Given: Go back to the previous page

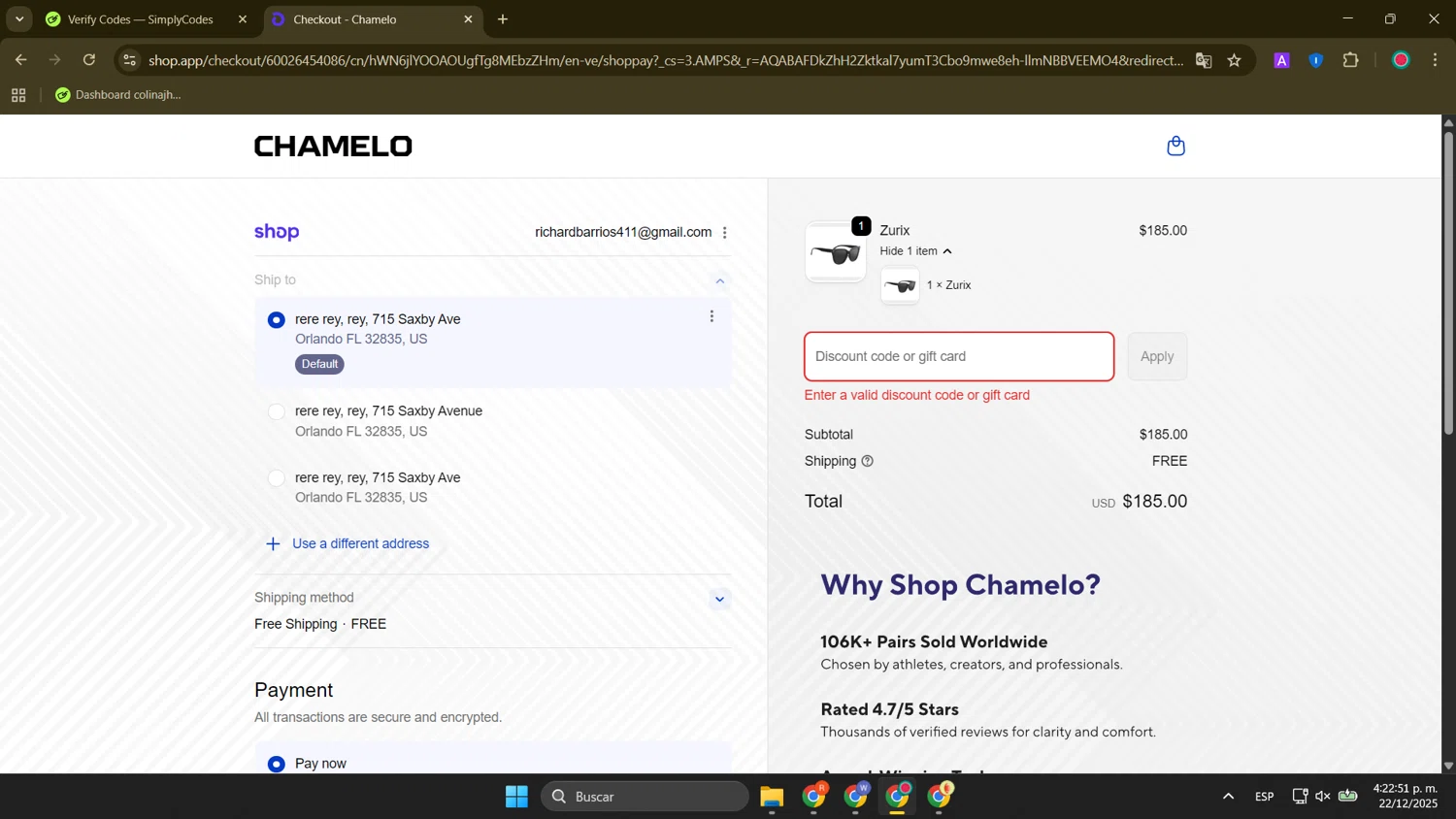Looking at the screenshot, I should click(x=20, y=60).
